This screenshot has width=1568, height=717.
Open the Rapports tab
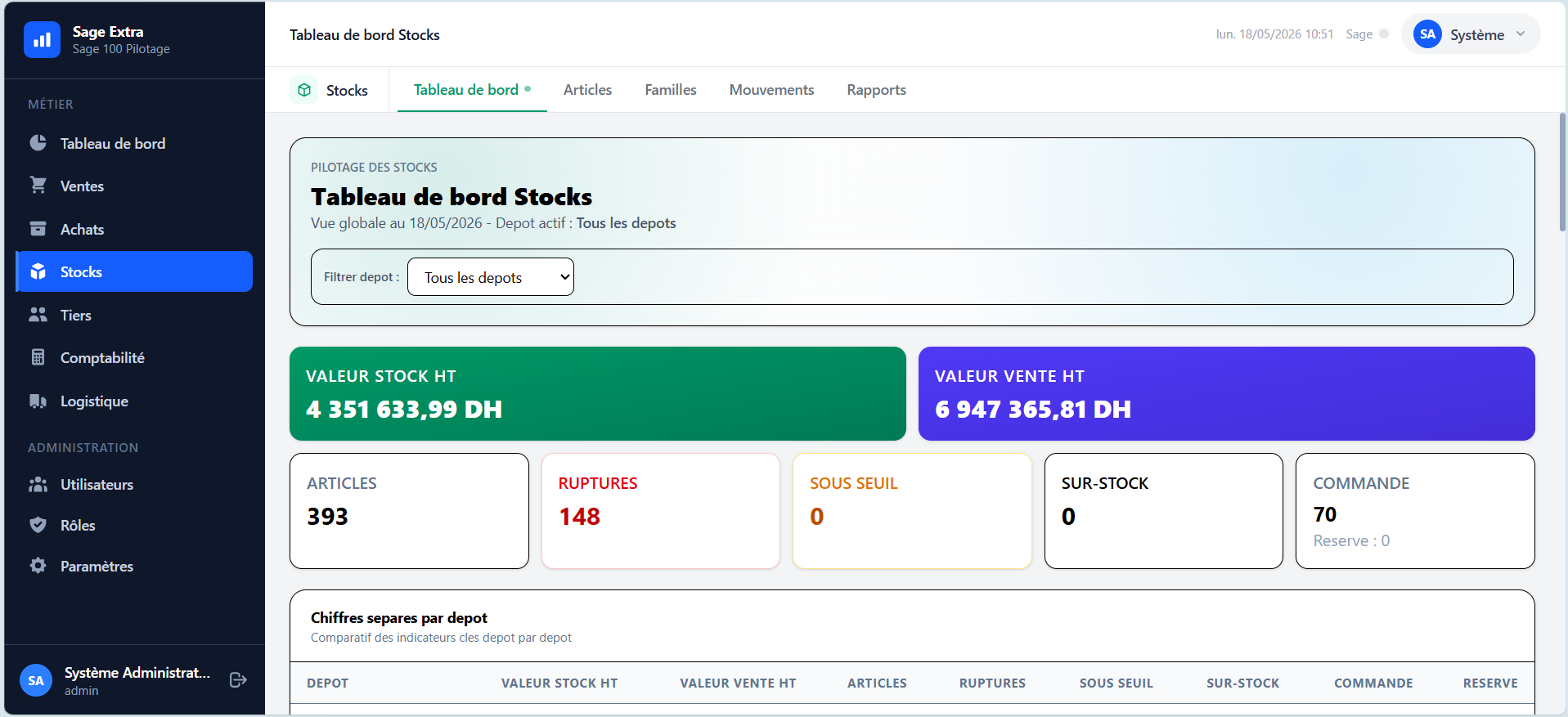click(x=876, y=90)
